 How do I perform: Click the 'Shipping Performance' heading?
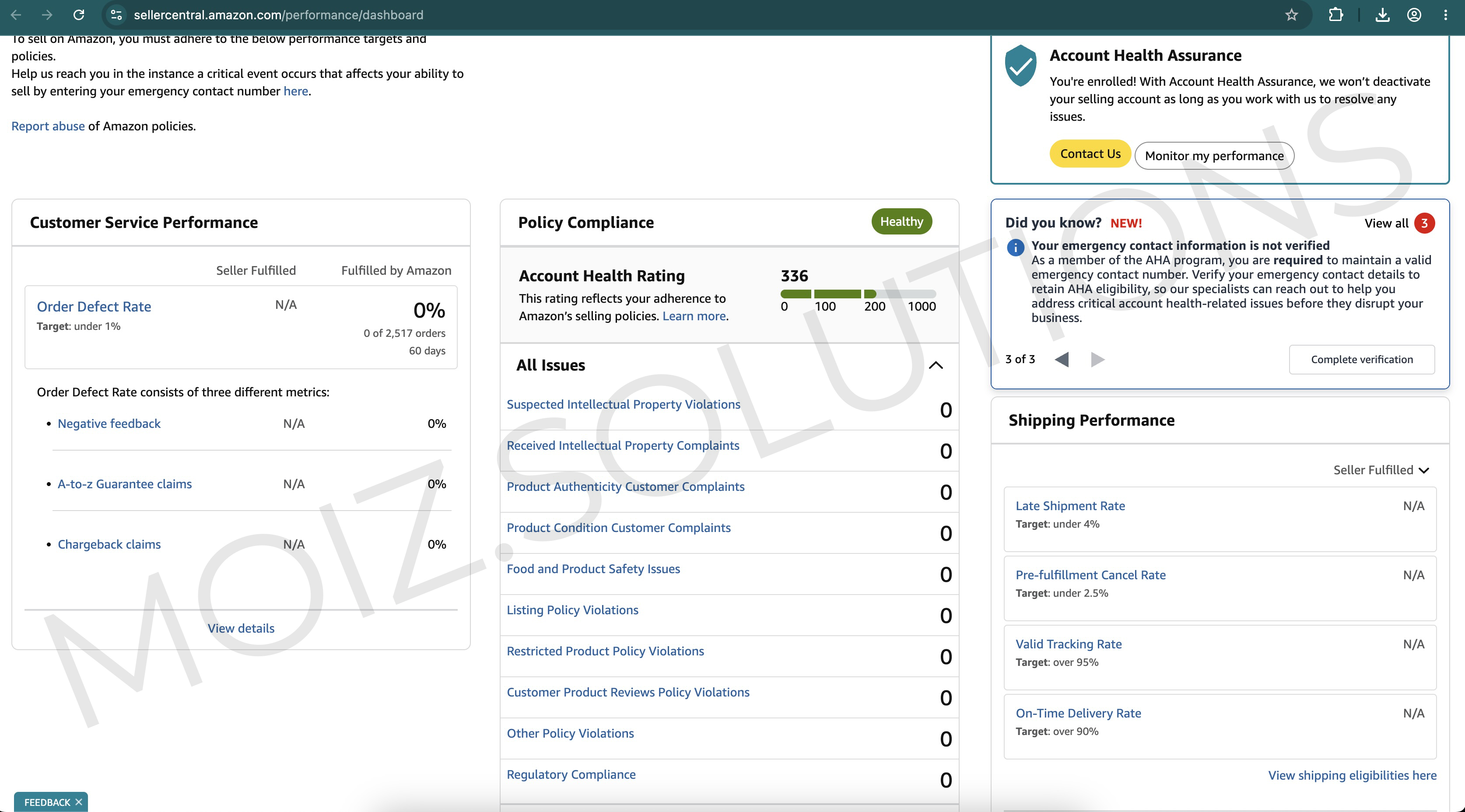click(1091, 420)
